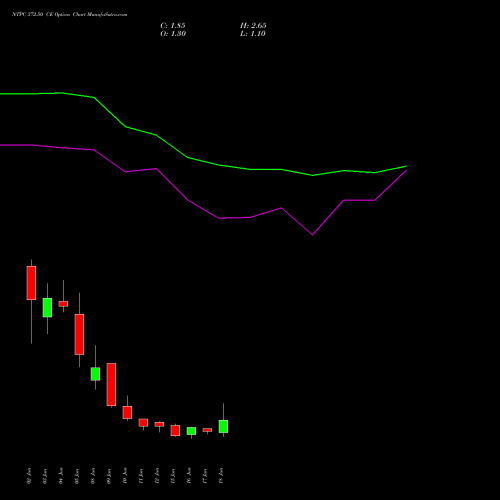
Task: Click the high value 'H: 2.65'
Action: tap(253, 26)
